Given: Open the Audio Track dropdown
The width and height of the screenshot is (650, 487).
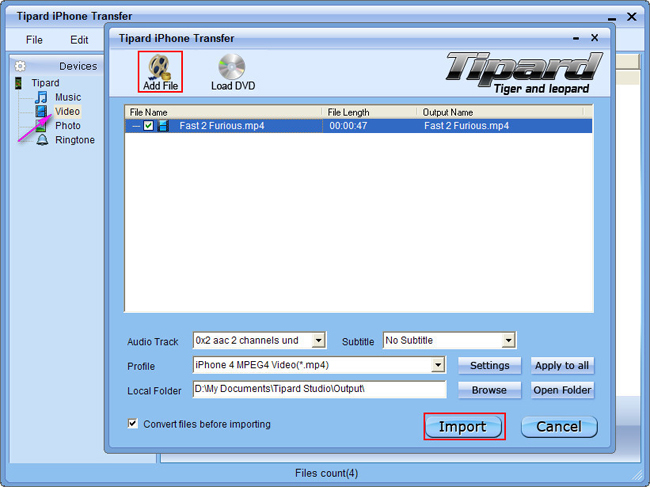Looking at the screenshot, I should point(318,340).
